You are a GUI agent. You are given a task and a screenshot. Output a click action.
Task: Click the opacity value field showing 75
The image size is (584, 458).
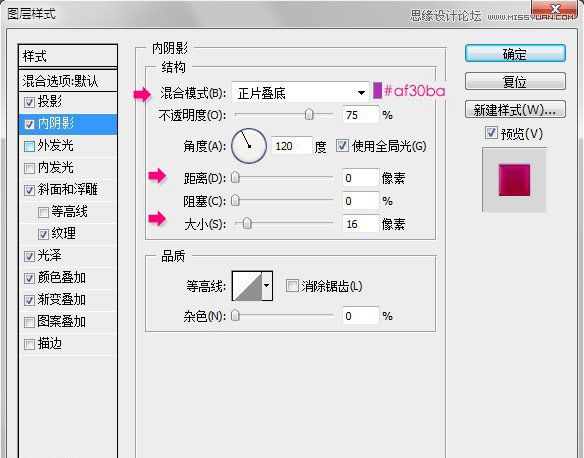point(360,115)
